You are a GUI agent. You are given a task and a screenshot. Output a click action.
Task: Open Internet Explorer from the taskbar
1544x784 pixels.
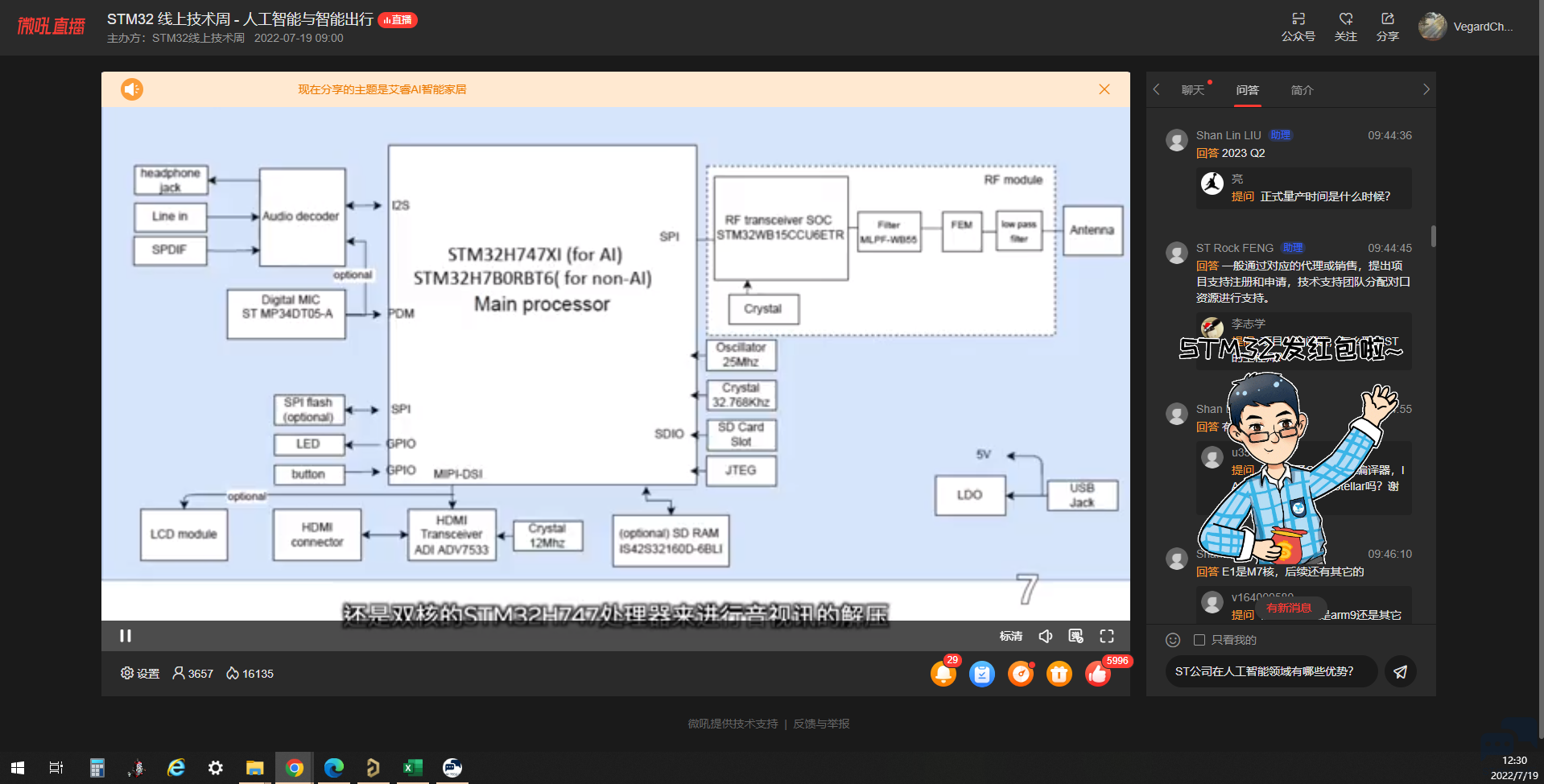pos(175,768)
